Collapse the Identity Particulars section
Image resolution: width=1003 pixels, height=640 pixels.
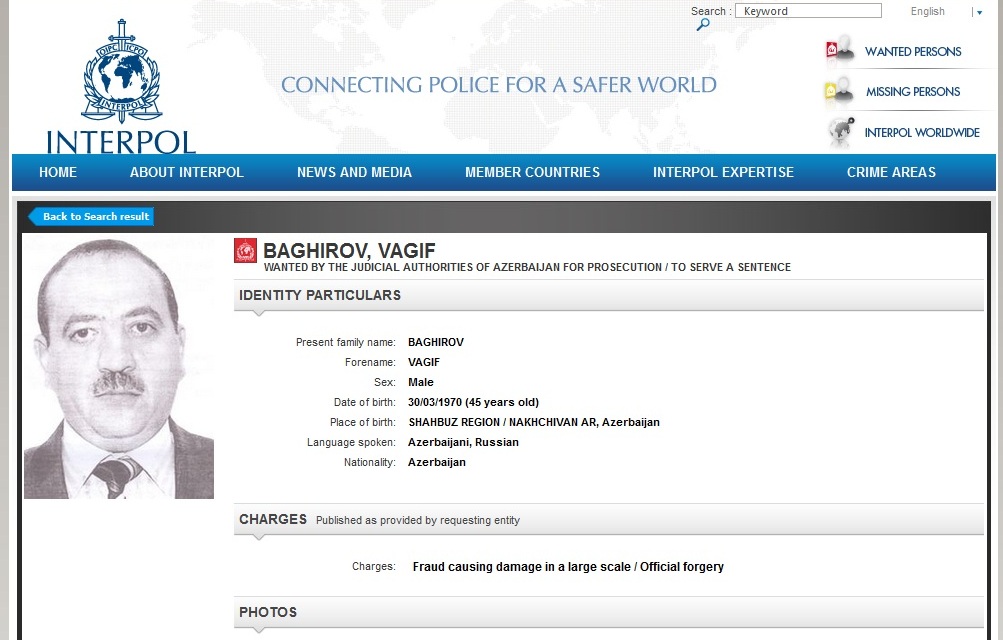[x=608, y=295]
